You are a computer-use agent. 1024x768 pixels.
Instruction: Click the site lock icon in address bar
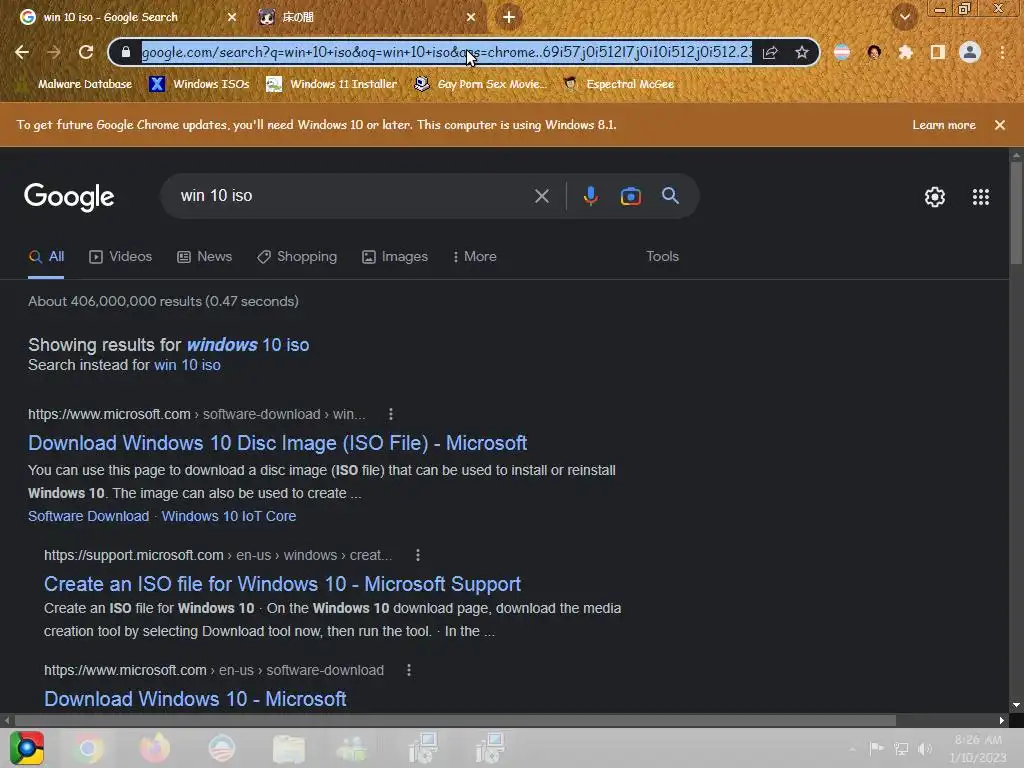(x=126, y=52)
